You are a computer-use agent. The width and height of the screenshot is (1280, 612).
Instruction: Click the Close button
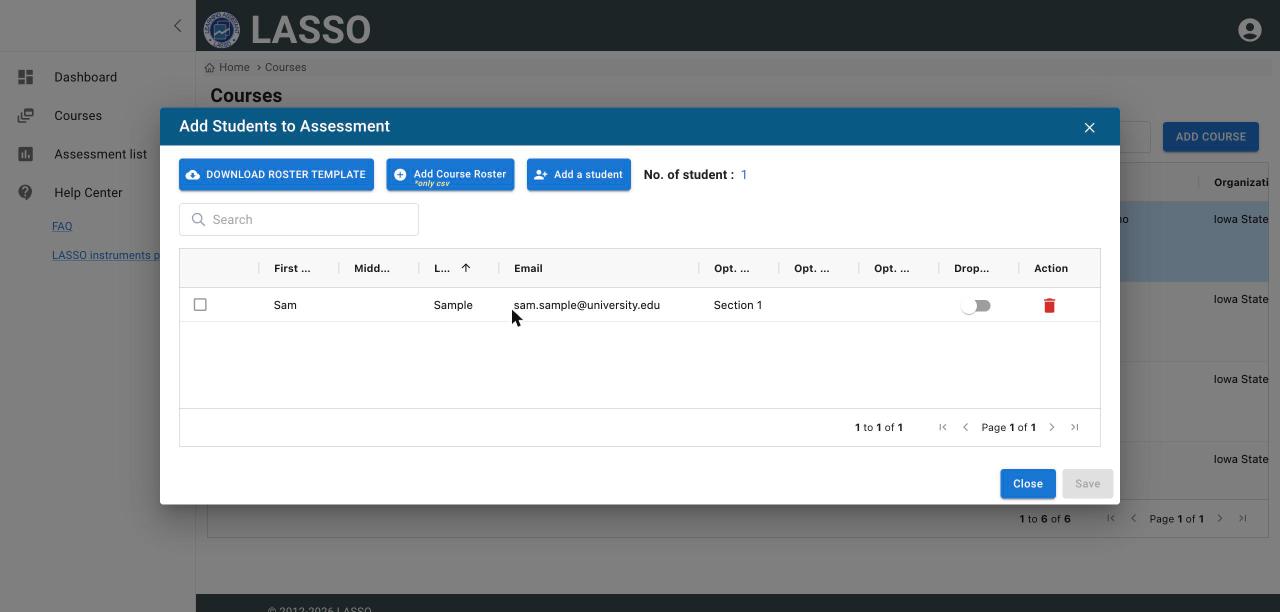tap(1027, 484)
